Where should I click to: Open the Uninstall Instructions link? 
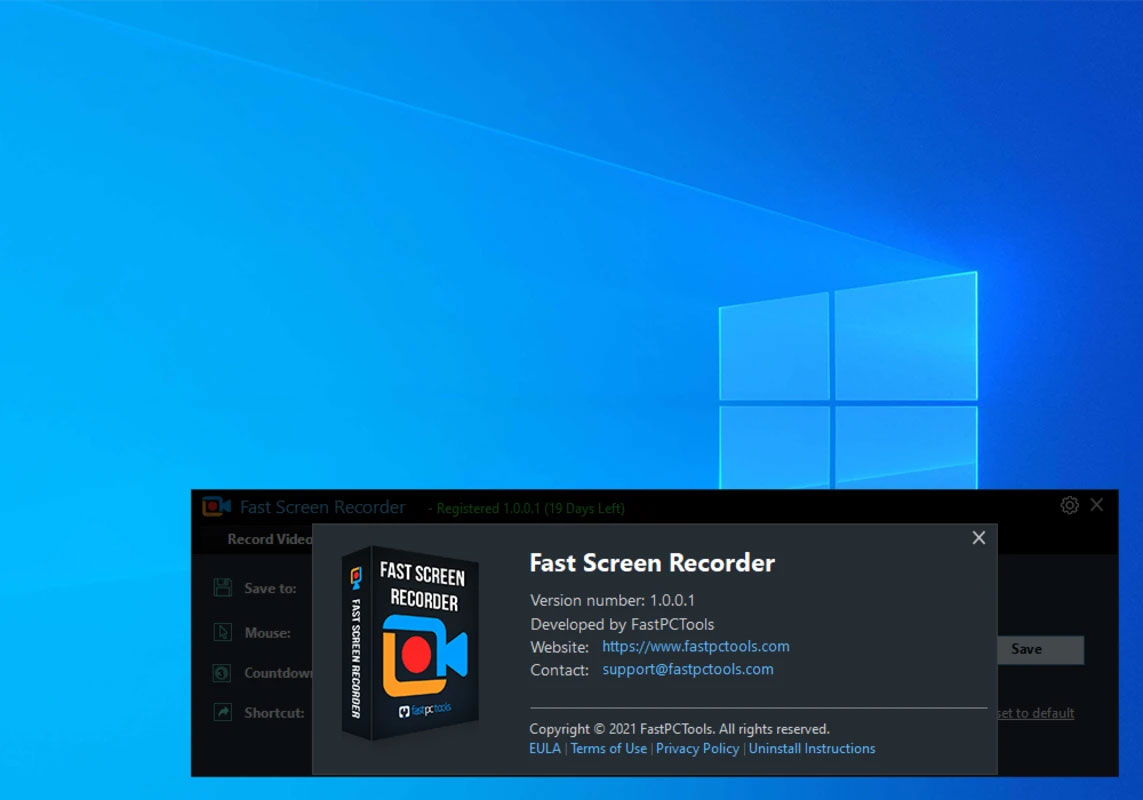click(811, 748)
